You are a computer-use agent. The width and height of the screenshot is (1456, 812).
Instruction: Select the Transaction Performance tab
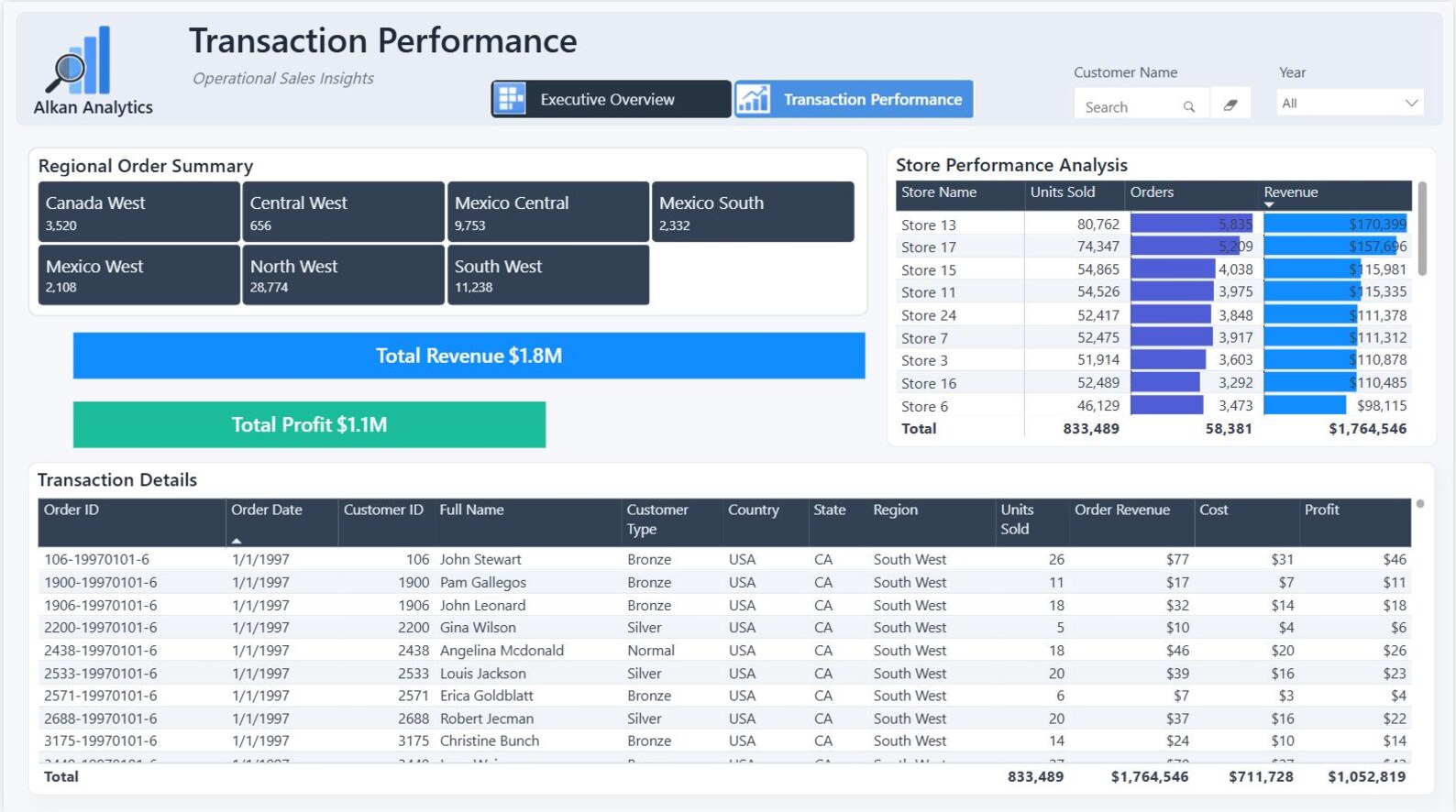pos(854,99)
